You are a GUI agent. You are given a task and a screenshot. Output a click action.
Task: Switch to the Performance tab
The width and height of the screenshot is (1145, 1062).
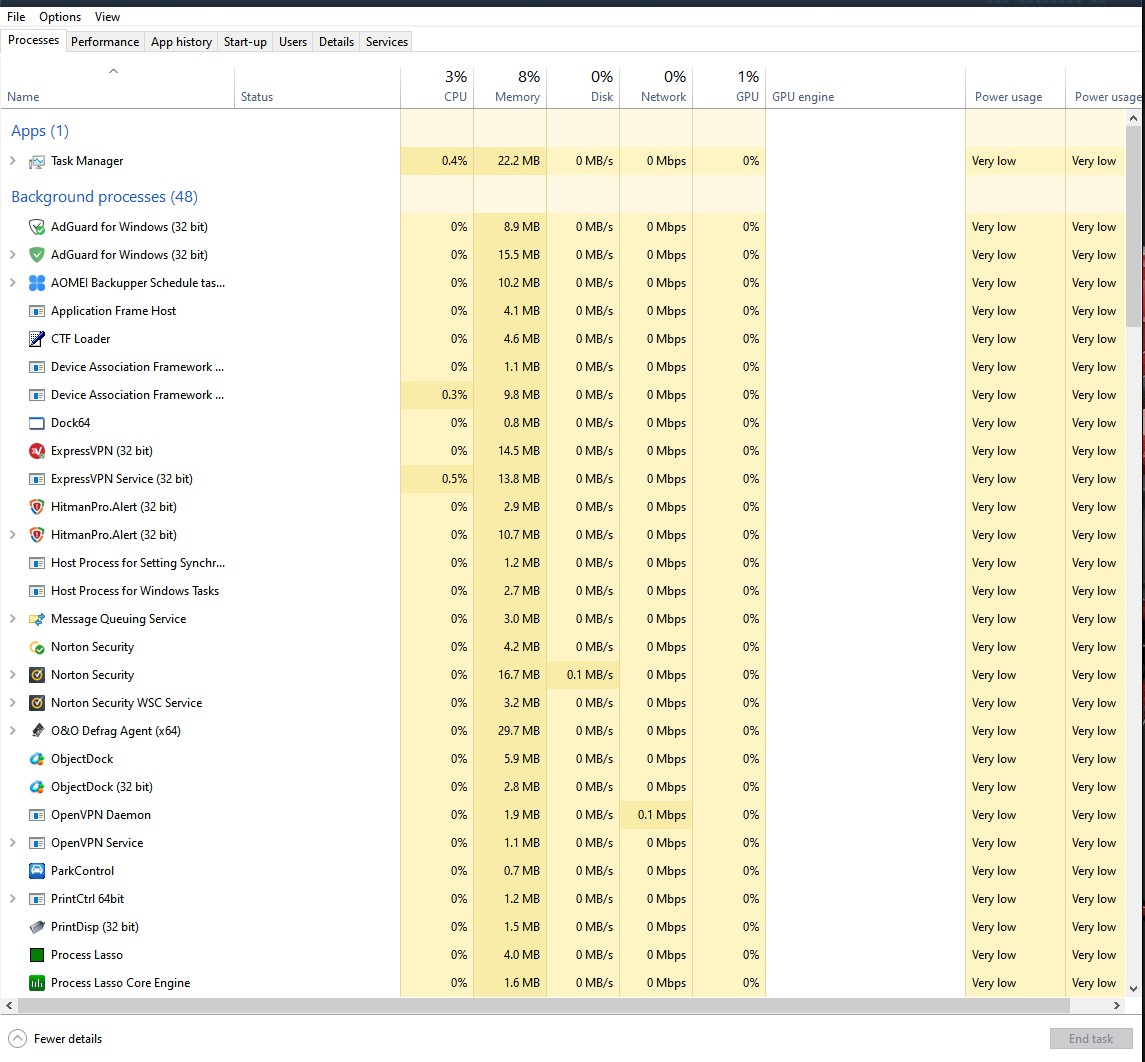(104, 42)
